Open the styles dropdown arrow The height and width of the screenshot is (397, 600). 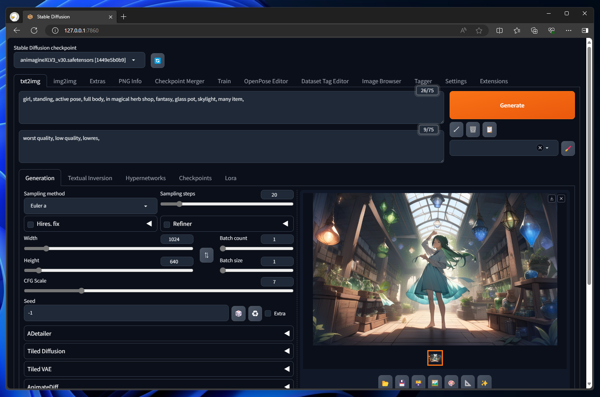(547, 148)
